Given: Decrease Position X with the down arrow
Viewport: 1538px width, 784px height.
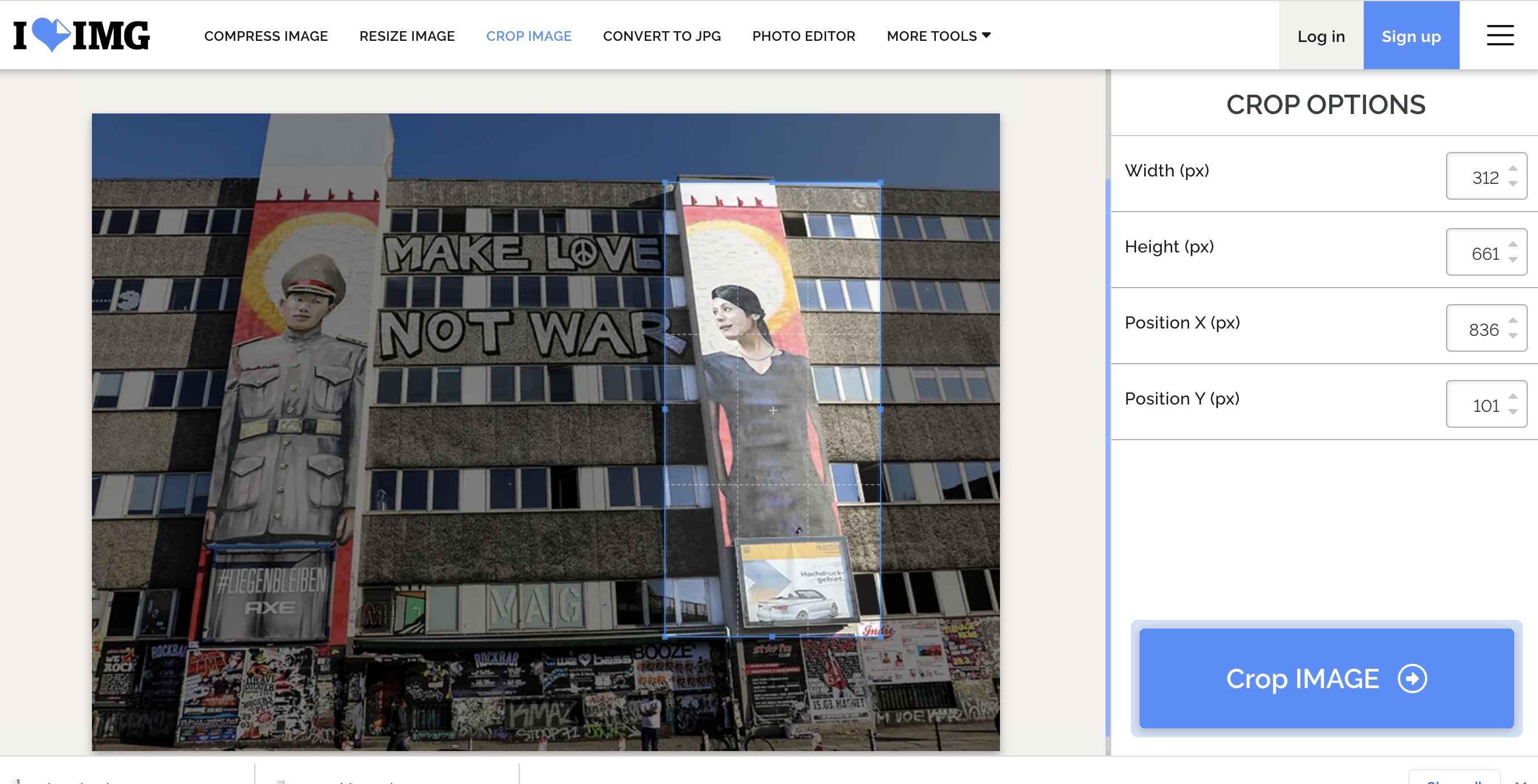Looking at the screenshot, I should pyautogui.click(x=1513, y=336).
